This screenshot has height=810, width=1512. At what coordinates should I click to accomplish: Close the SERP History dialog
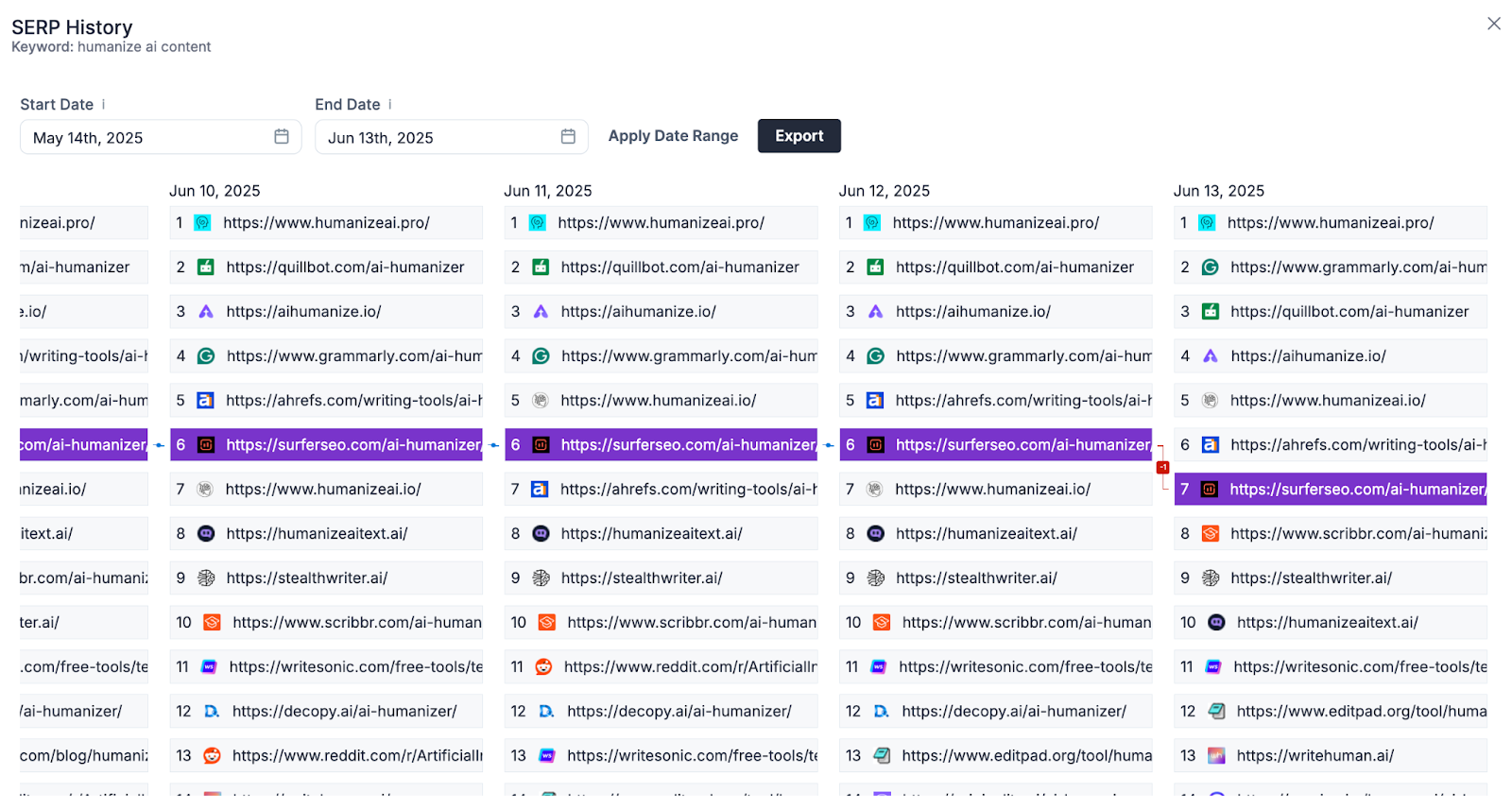click(x=1494, y=24)
